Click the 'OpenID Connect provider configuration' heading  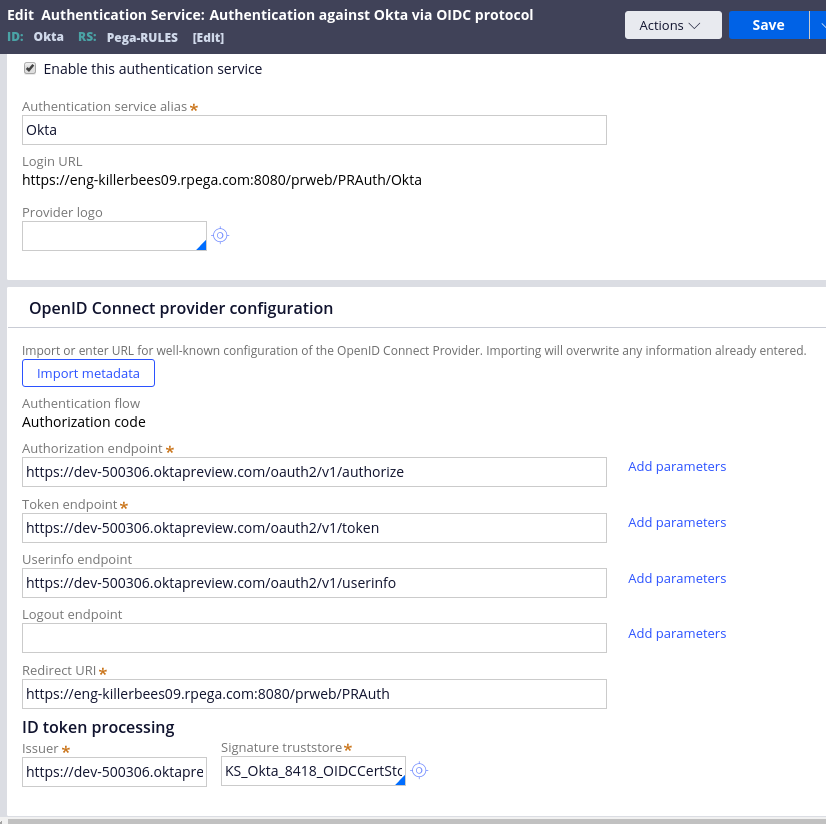(x=181, y=308)
